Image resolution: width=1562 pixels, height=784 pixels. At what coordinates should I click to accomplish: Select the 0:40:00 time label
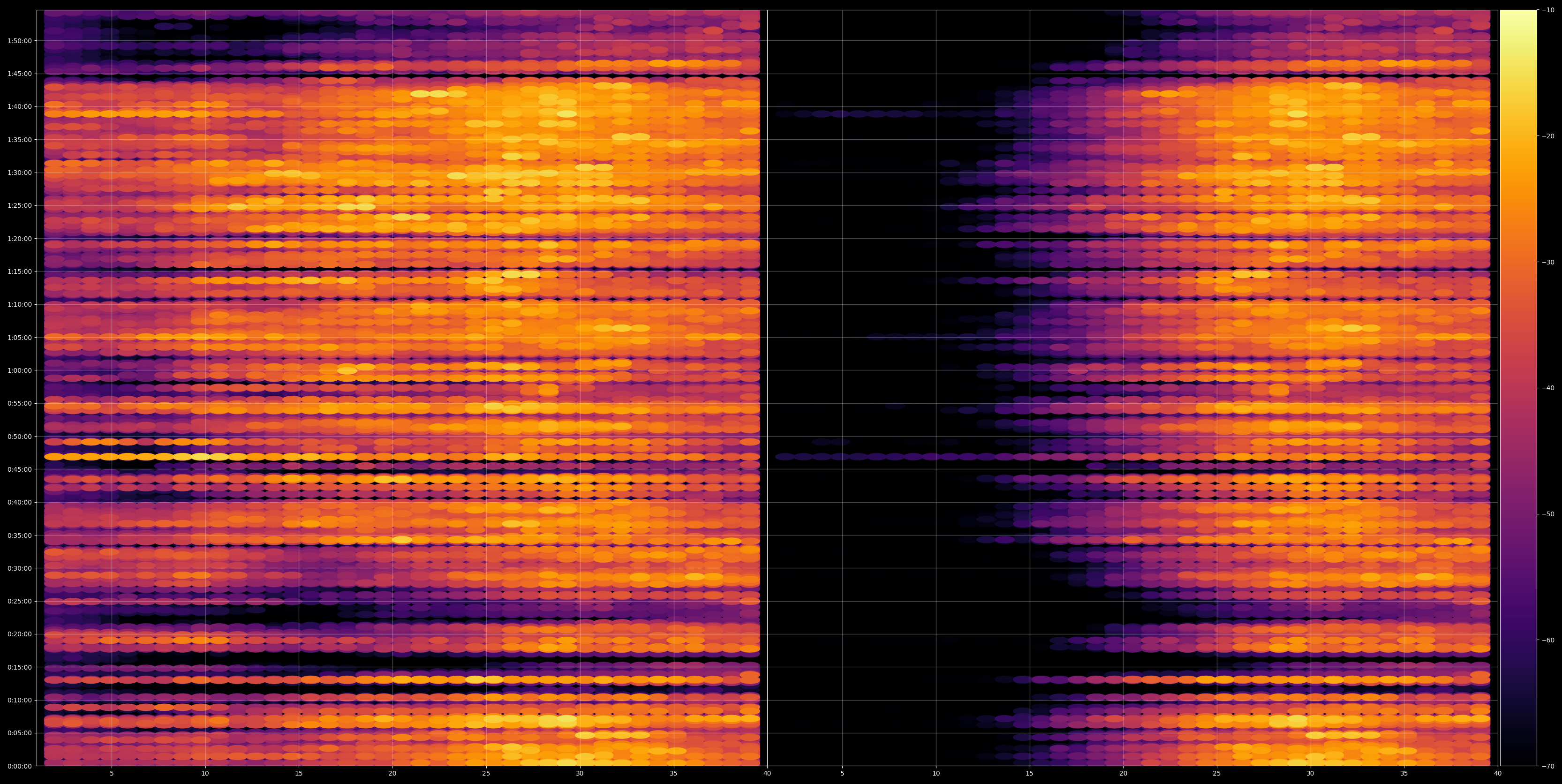[x=19, y=502]
